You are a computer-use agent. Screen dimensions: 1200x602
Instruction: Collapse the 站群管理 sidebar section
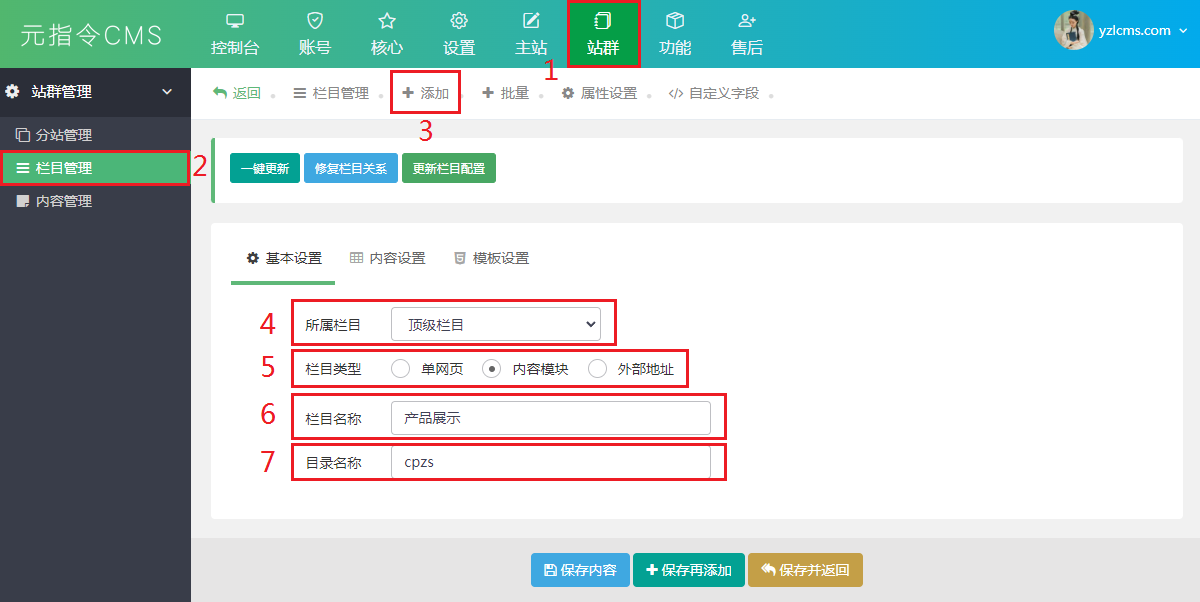click(167, 92)
